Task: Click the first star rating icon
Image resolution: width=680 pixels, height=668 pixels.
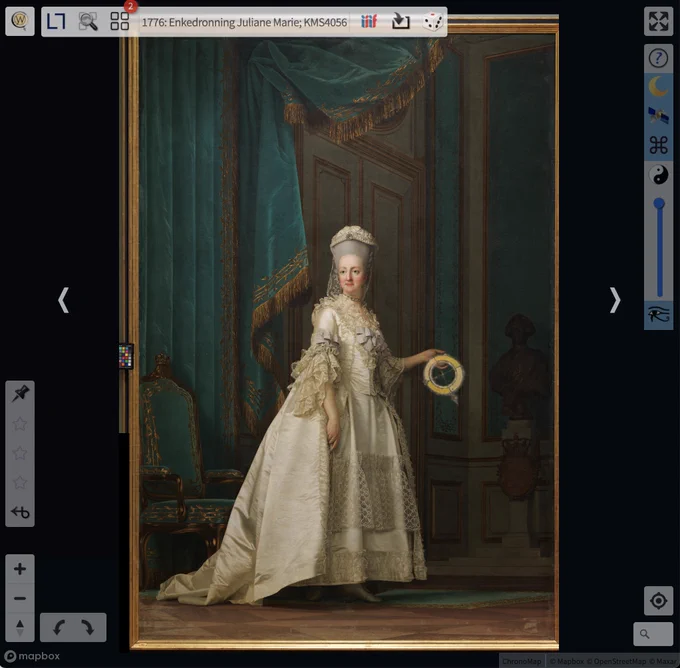Action: 20,424
